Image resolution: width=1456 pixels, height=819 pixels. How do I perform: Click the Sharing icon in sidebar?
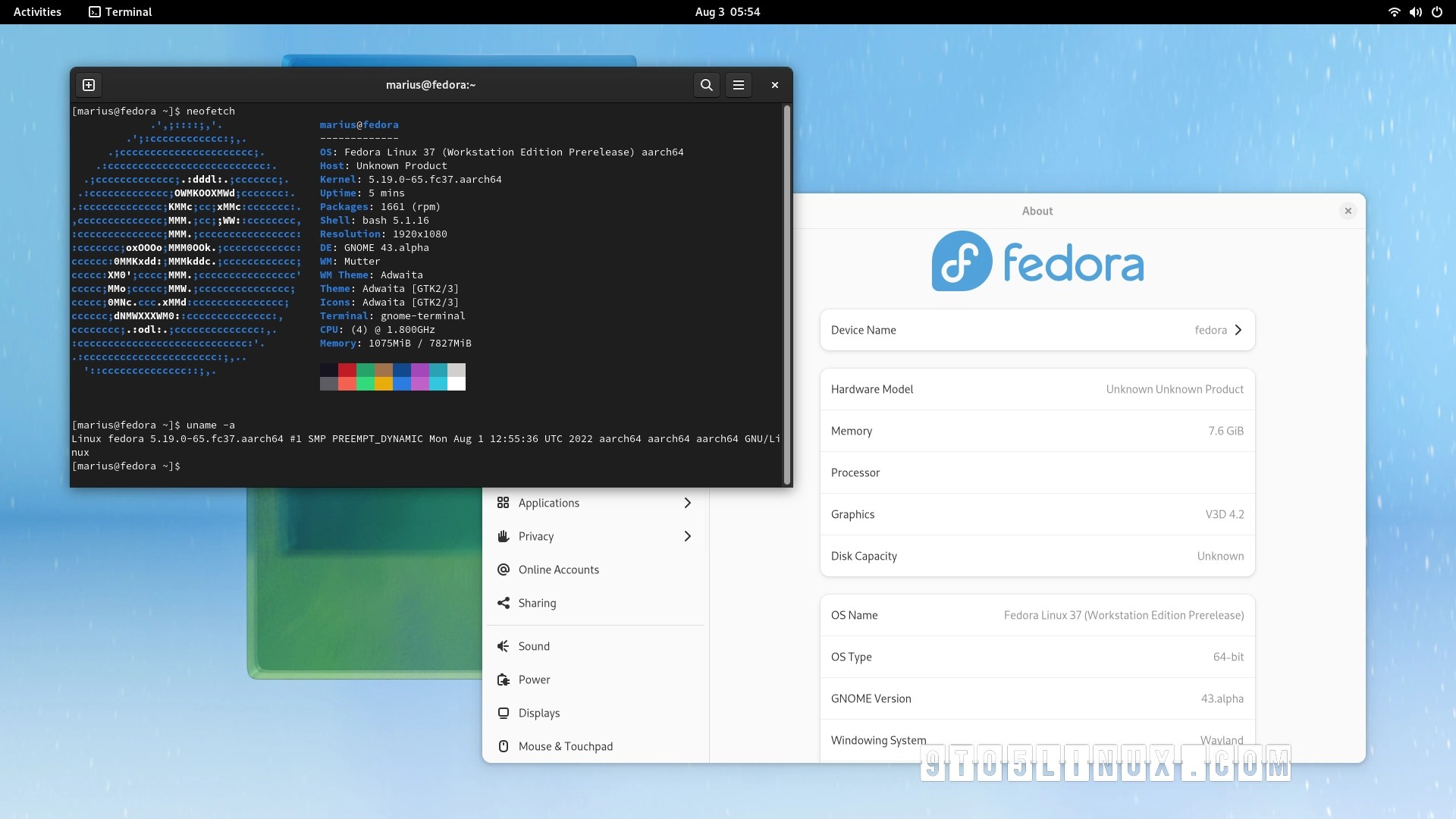click(x=503, y=603)
